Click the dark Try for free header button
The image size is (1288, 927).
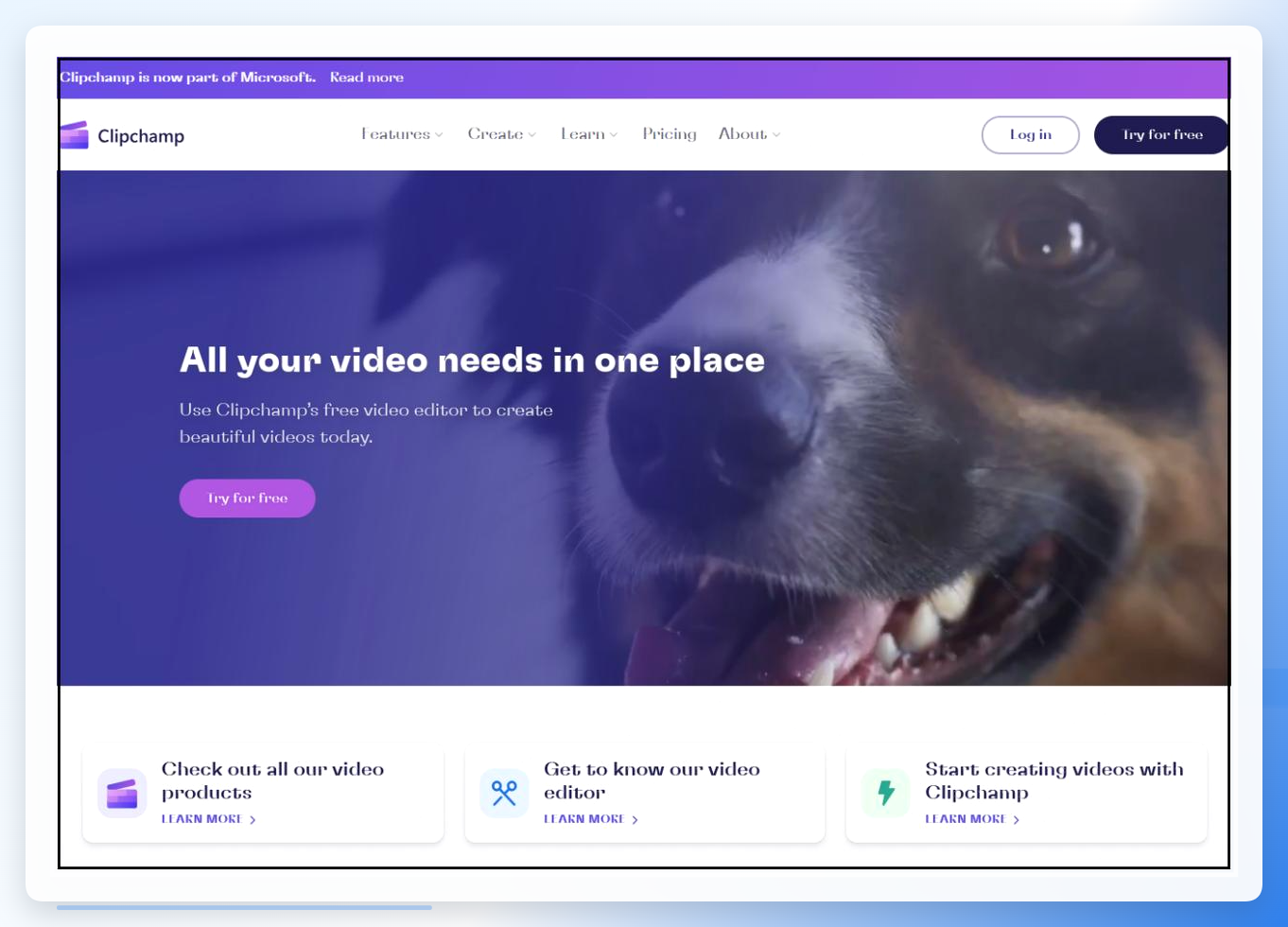[x=1162, y=135]
